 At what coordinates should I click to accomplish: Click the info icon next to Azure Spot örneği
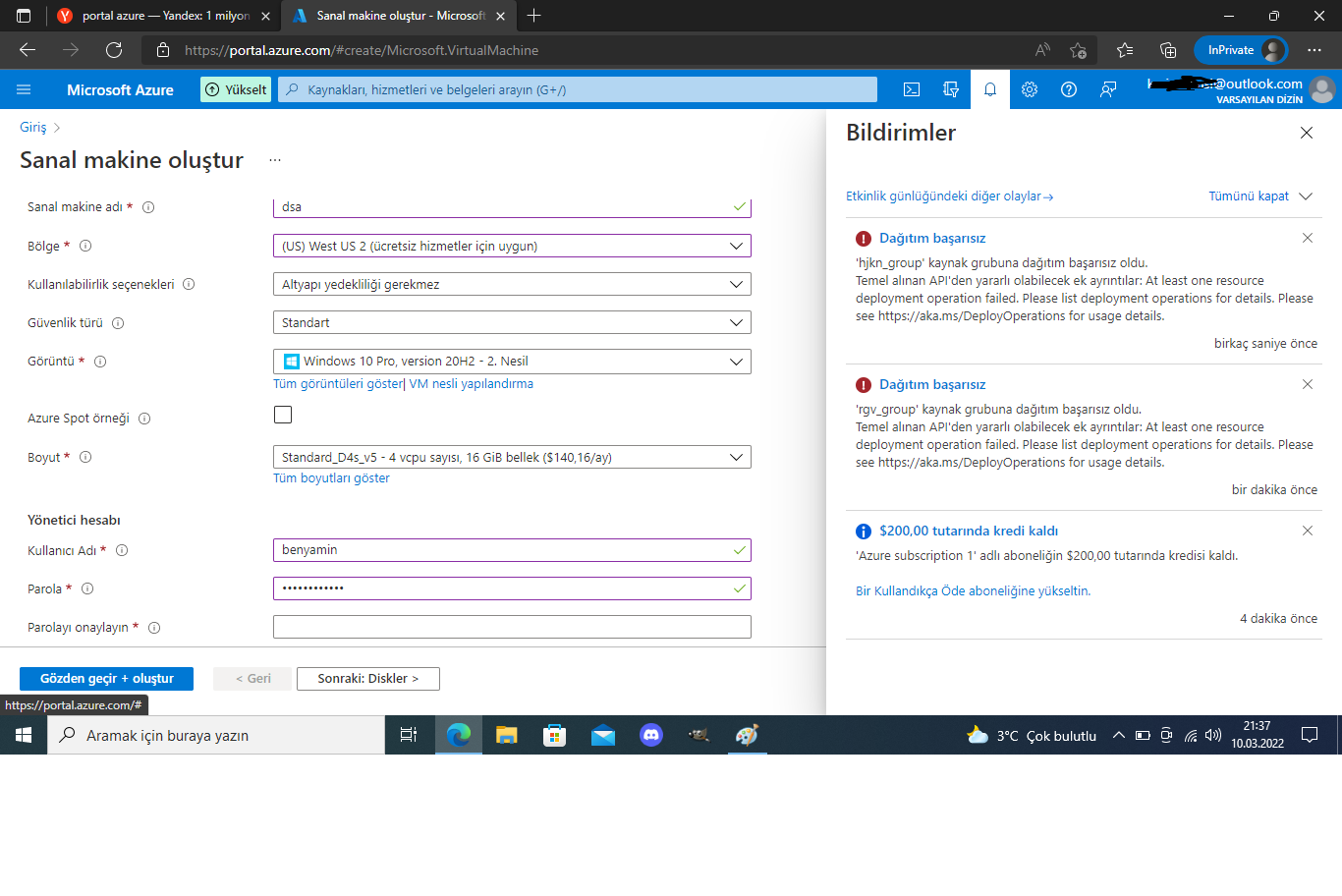pos(144,419)
